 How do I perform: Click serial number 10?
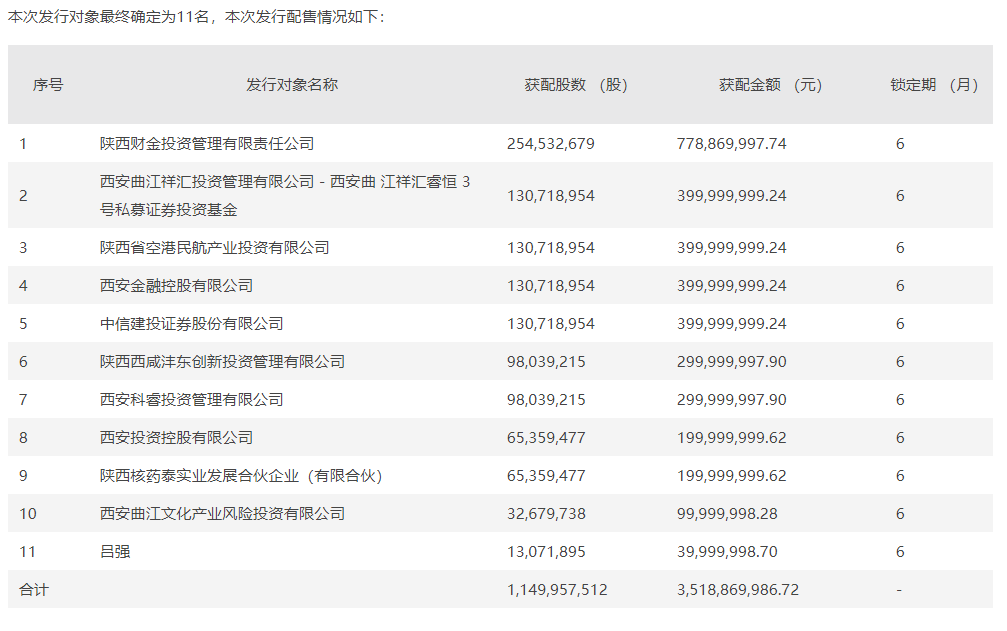pos(28,514)
